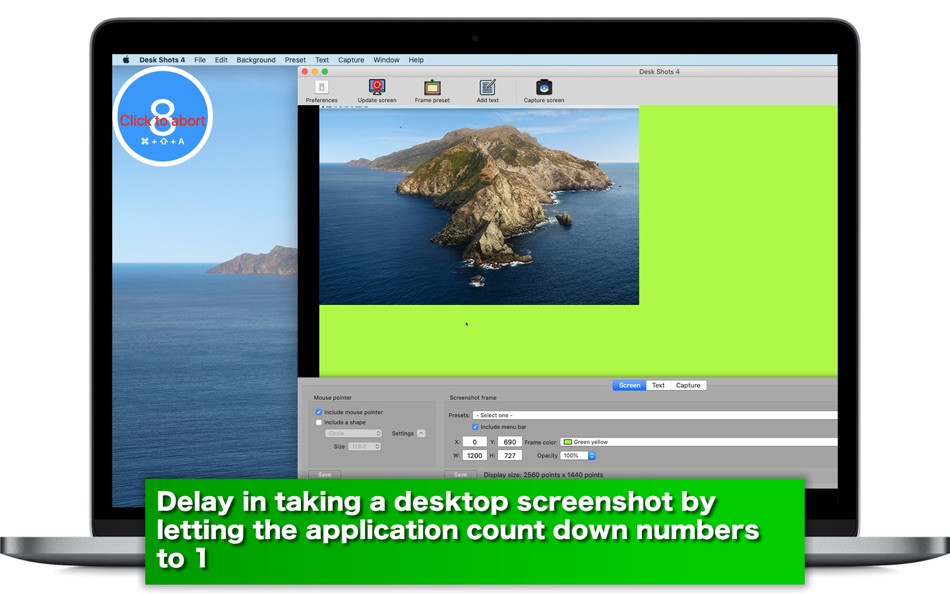
Task: Switch to the Text tab
Action: click(658, 385)
